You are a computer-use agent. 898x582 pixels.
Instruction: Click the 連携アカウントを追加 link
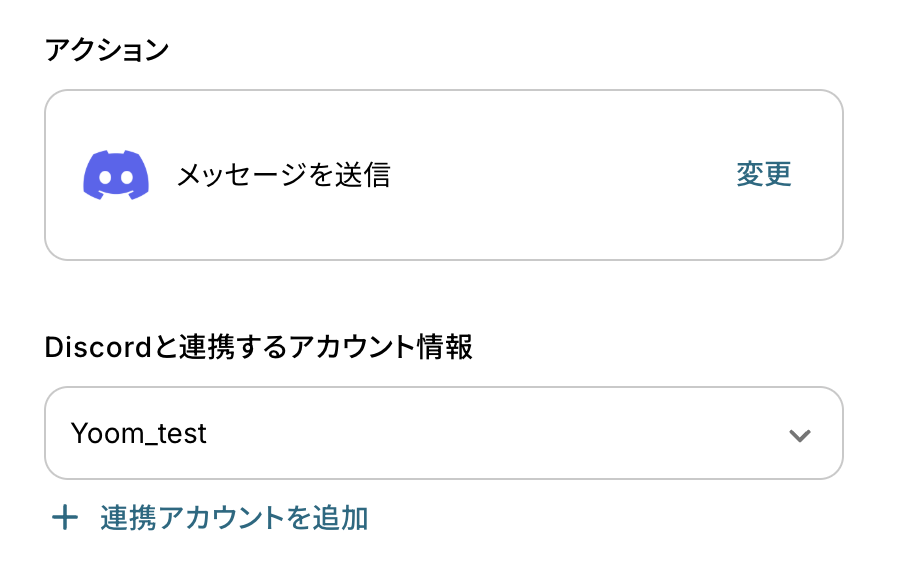(x=234, y=518)
